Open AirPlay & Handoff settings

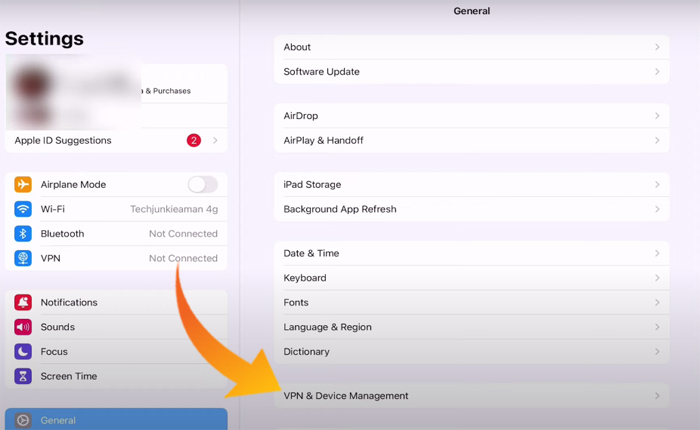click(470, 141)
